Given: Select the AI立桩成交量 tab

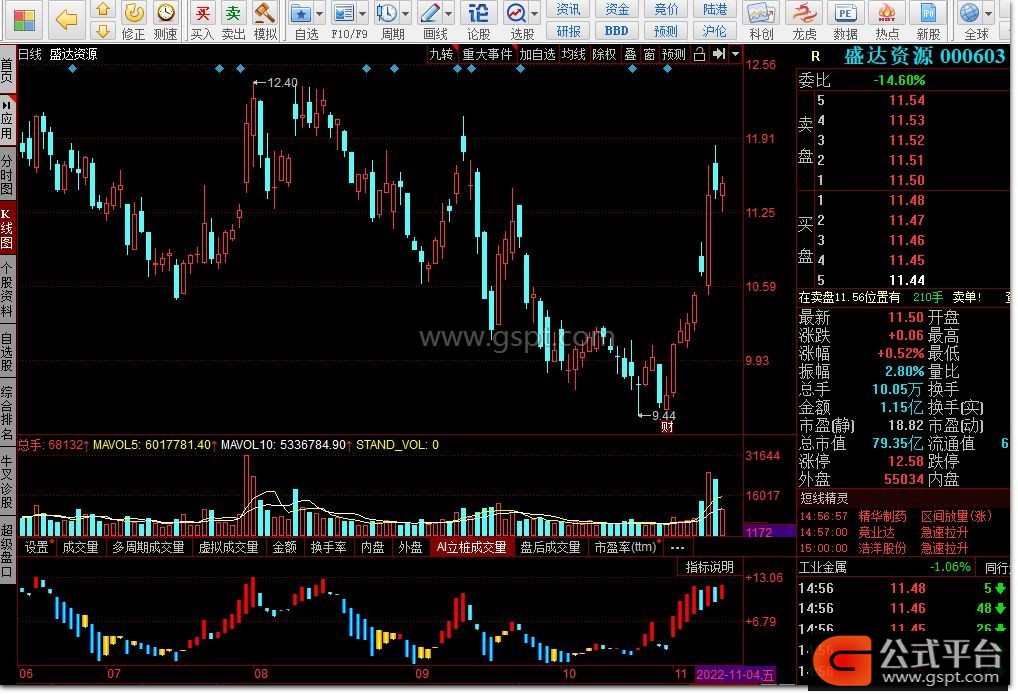Looking at the screenshot, I should coord(471,547).
